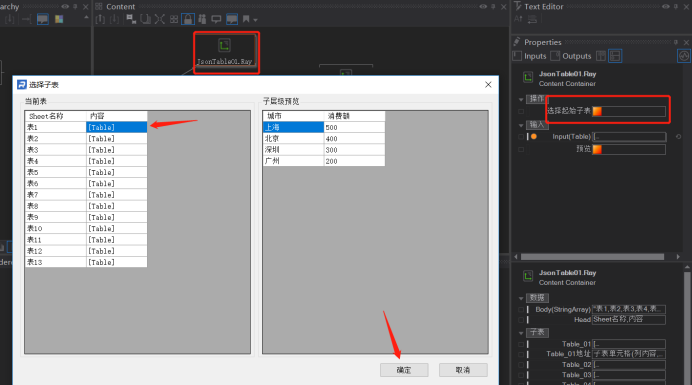Image resolution: width=692 pixels, height=385 pixels.
Task: Collapse the 数据 group in lower Properties
Action: tap(521, 298)
